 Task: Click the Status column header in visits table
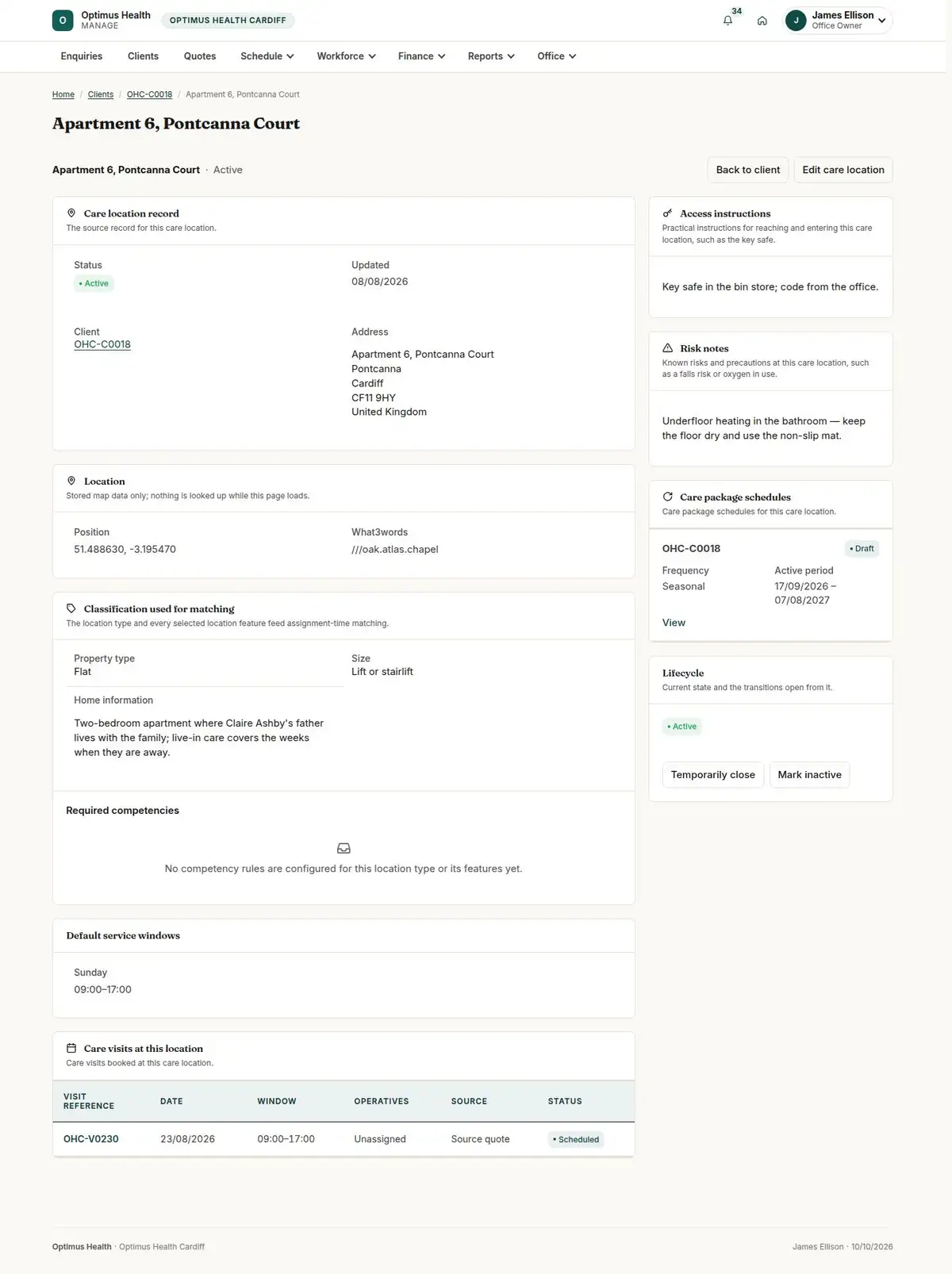565,1101
